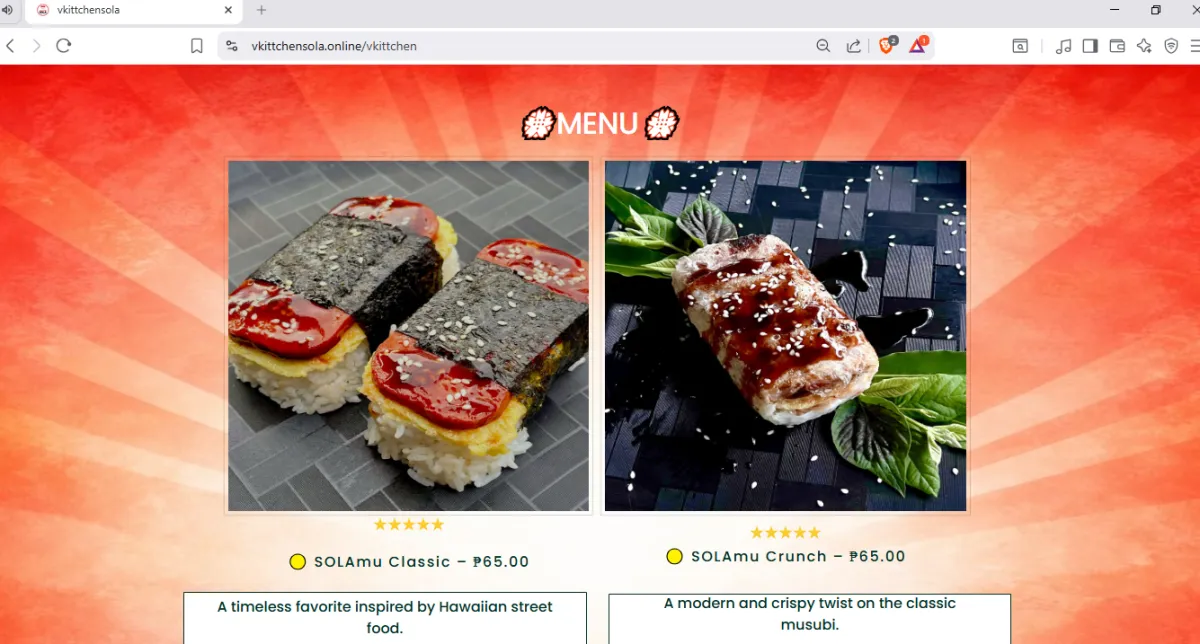
Task: Expand the Brave hamburger main menu
Action: [1194, 46]
